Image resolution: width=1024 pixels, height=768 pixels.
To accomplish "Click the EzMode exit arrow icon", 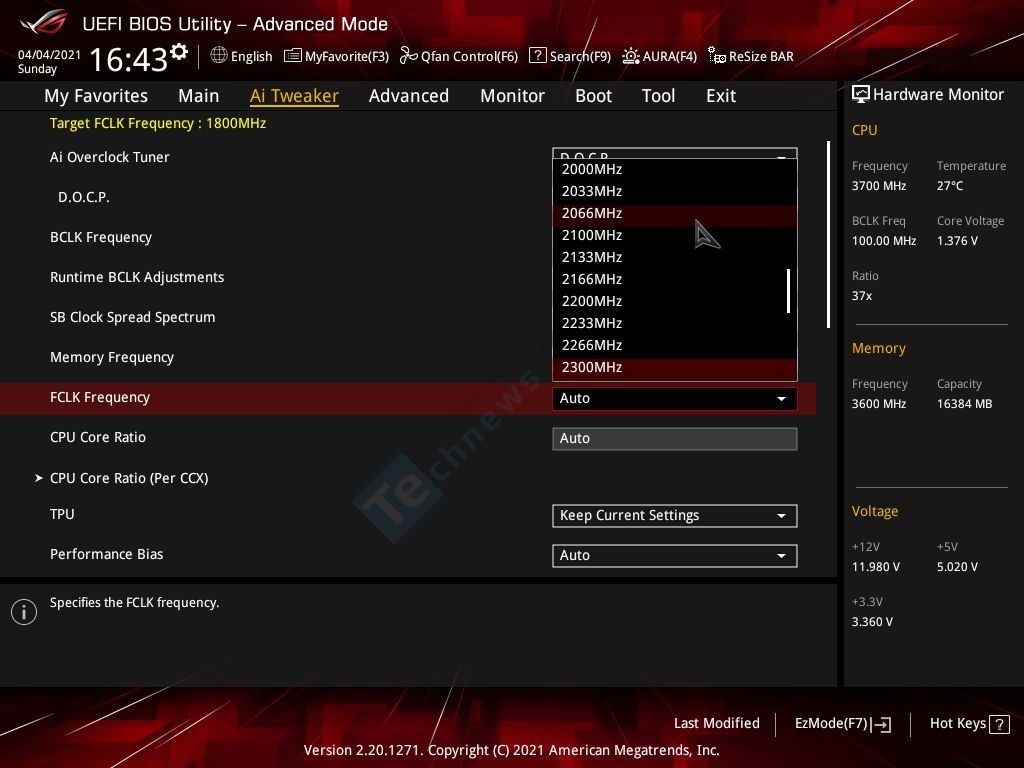I will tap(881, 724).
